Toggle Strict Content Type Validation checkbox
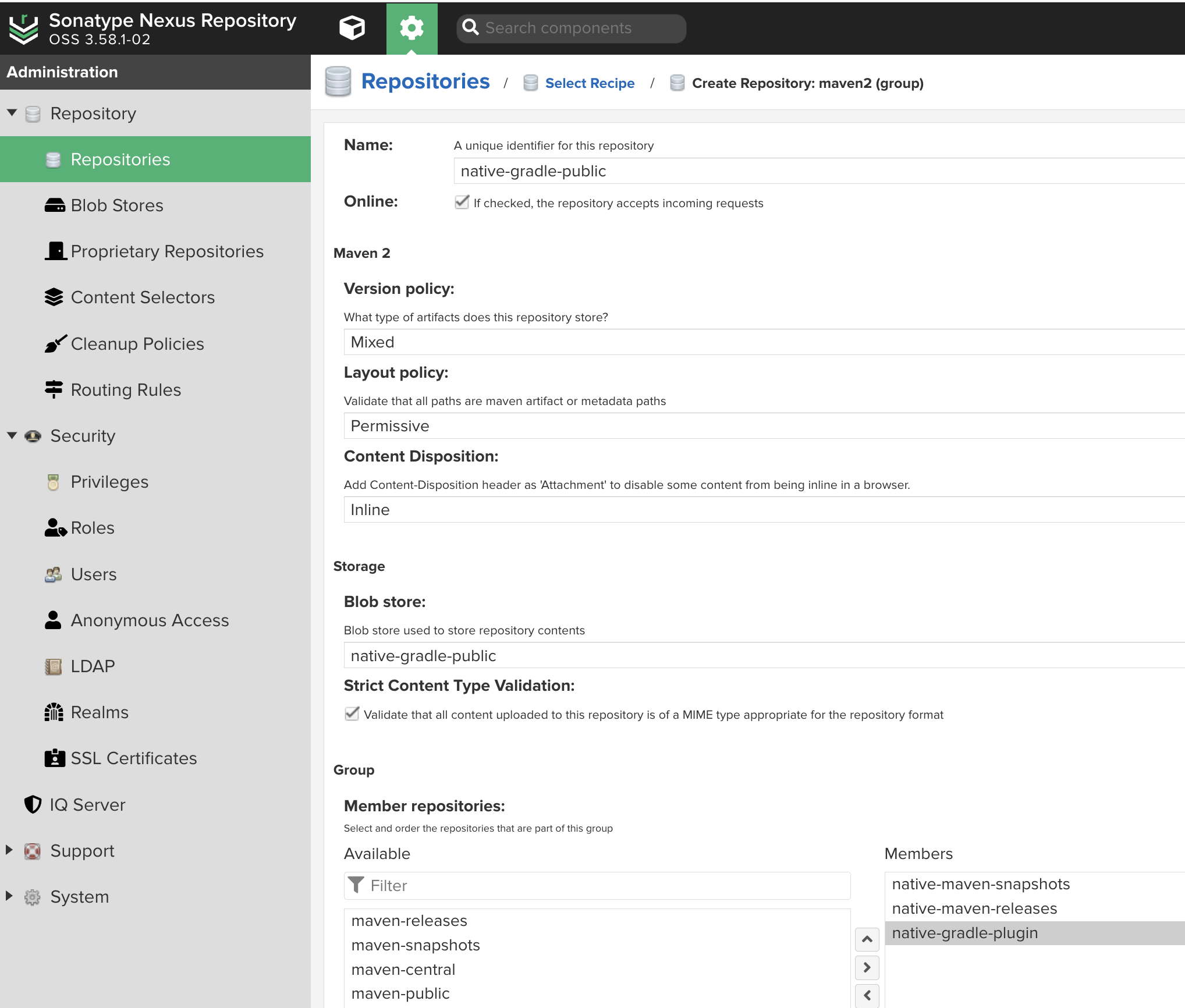This screenshot has width=1185, height=1008. pos(352,714)
